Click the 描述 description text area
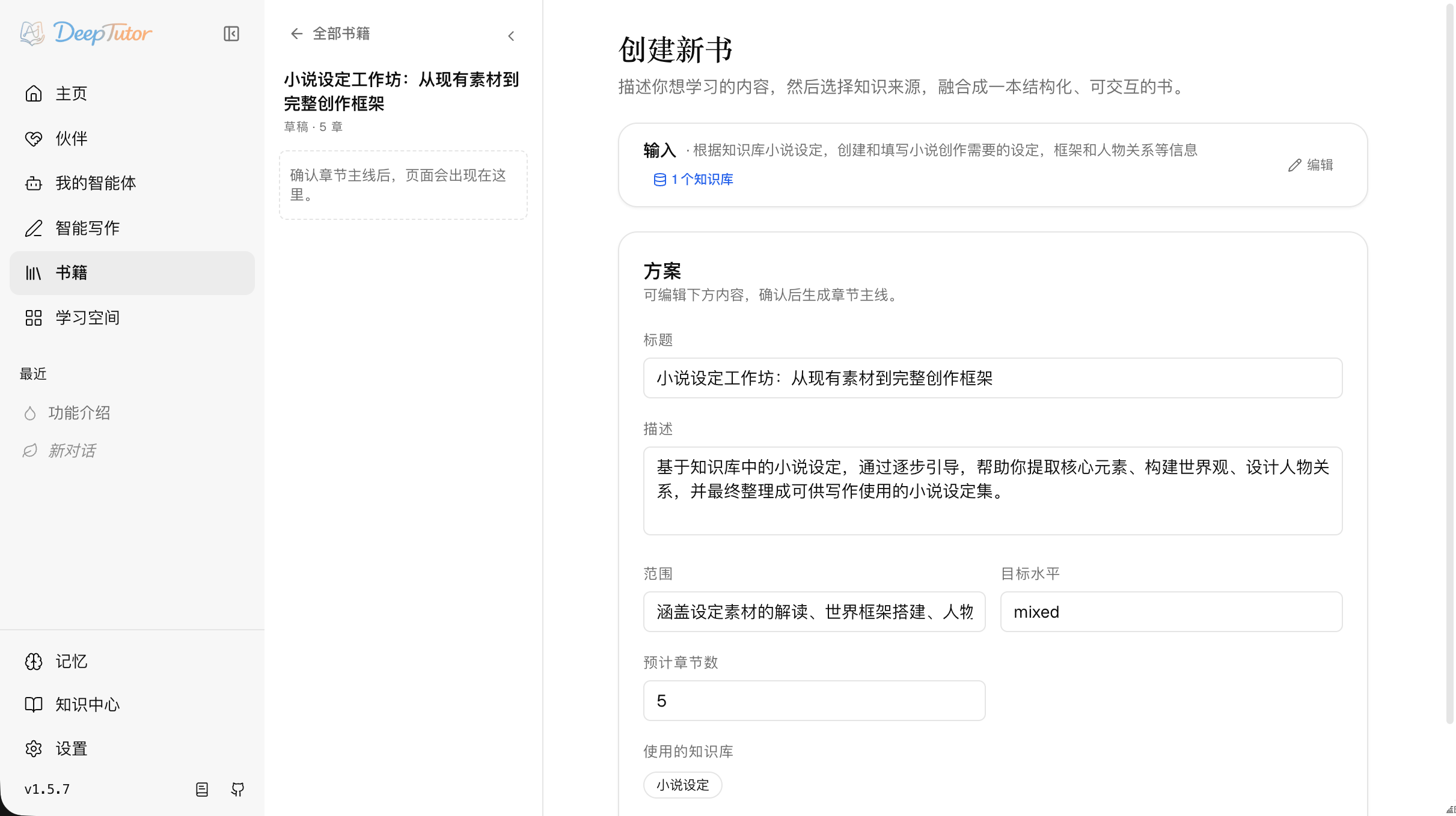 993,491
